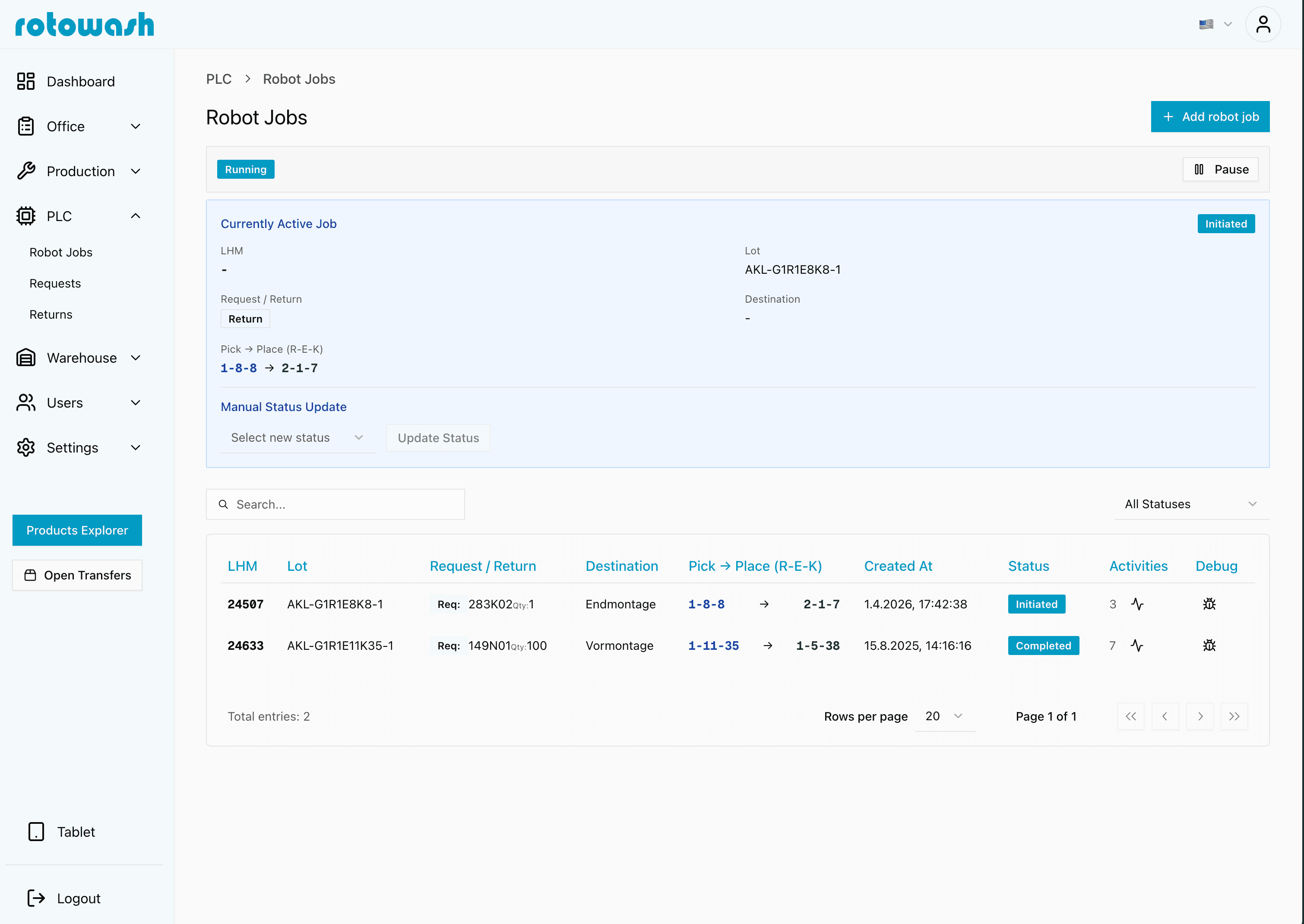1304x924 pixels.
Task: Click the PLC chip icon
Action: pyautogui.click(x=25, y=216)
